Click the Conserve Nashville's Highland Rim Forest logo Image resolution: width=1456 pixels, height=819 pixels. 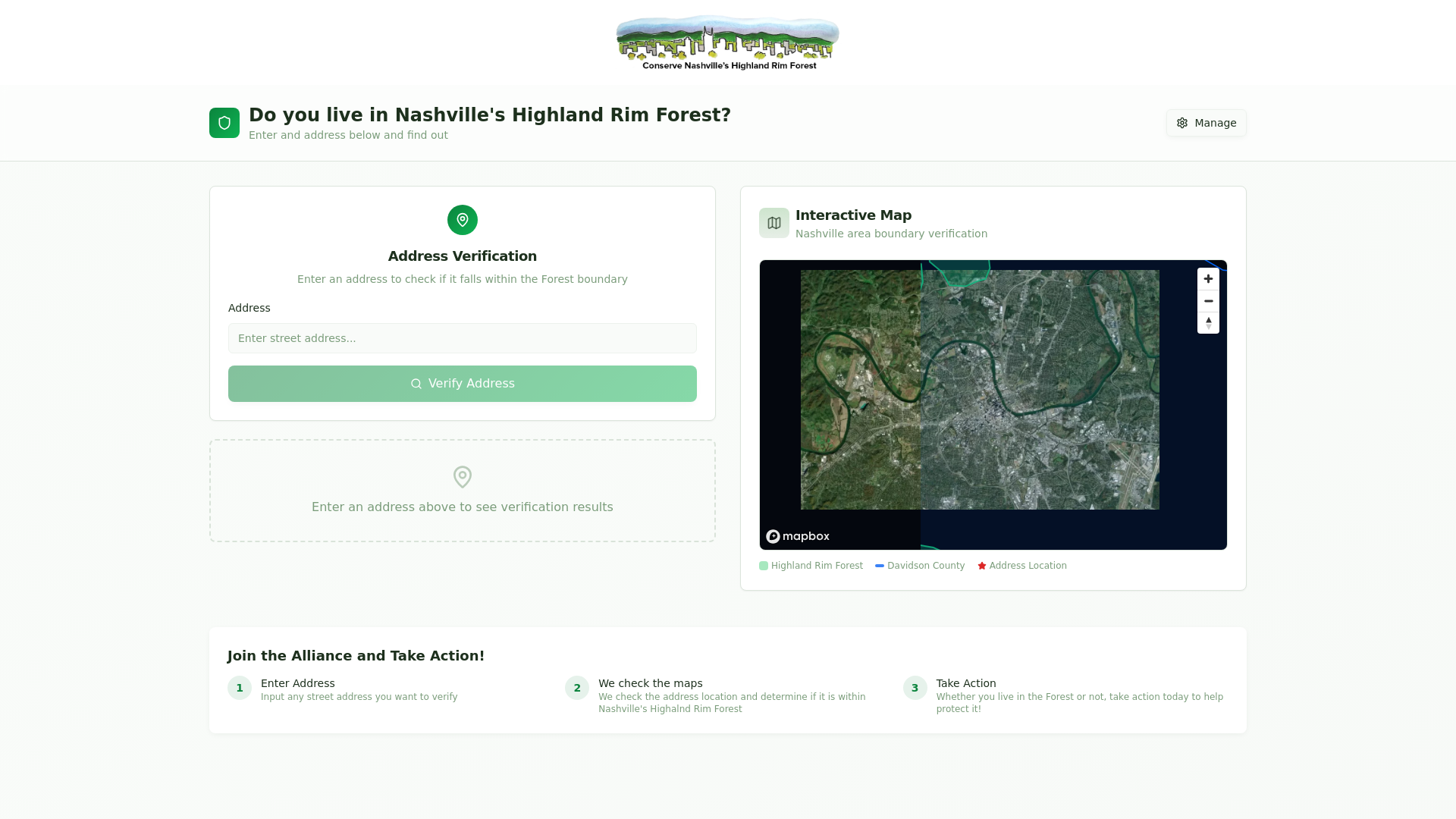coord(728,43)
